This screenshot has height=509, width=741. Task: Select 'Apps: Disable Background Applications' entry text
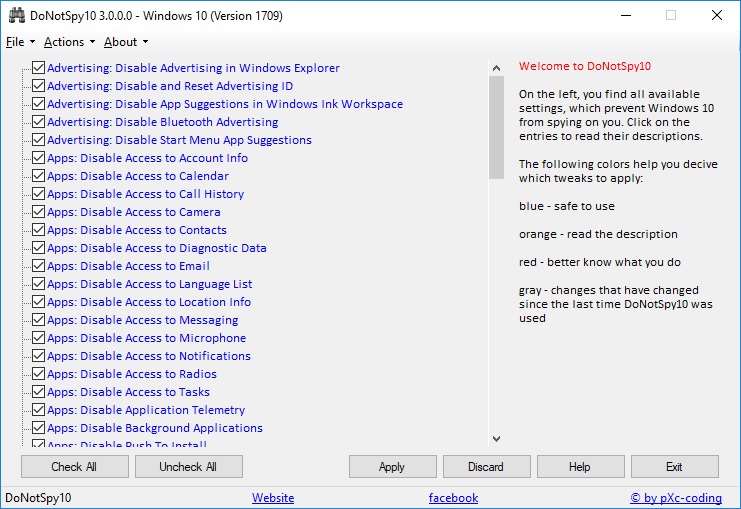(155, 428)
